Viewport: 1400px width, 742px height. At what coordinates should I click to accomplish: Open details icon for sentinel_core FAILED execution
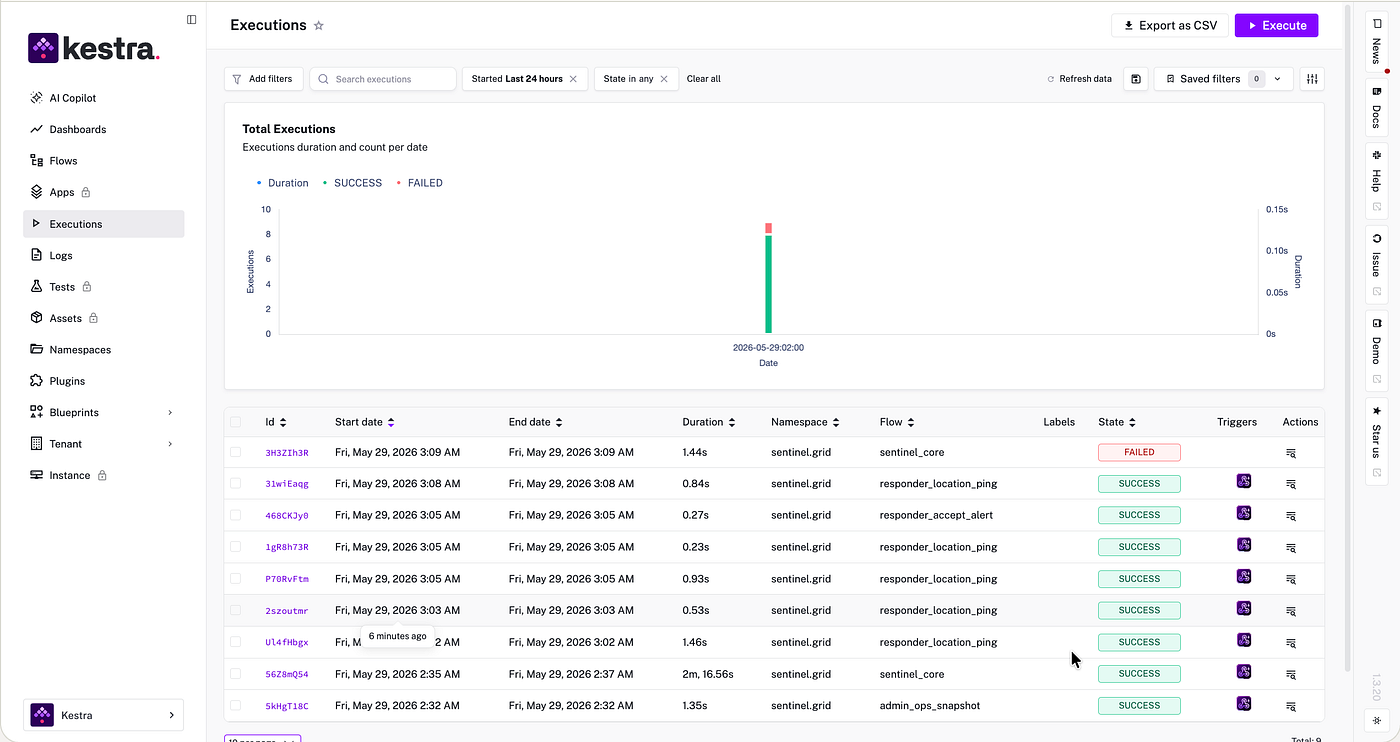[1291, 453]
